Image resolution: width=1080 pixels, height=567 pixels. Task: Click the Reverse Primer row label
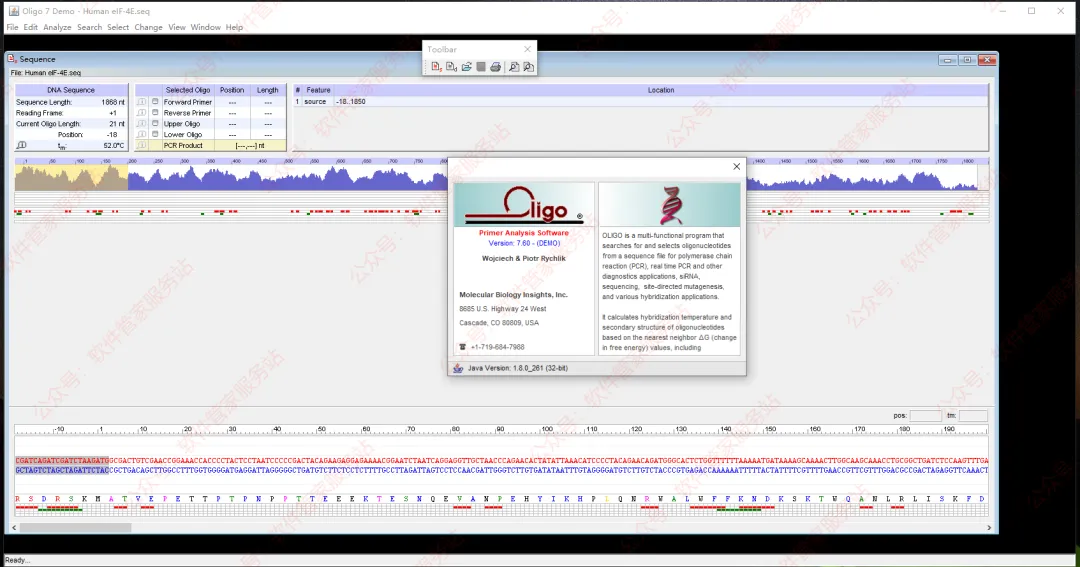(x=187, y=113)
